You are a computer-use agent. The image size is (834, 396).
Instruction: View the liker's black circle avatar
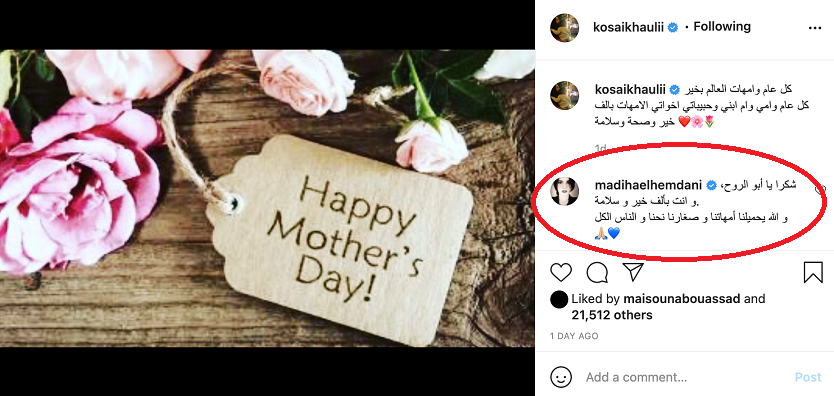tap(558, 299)
